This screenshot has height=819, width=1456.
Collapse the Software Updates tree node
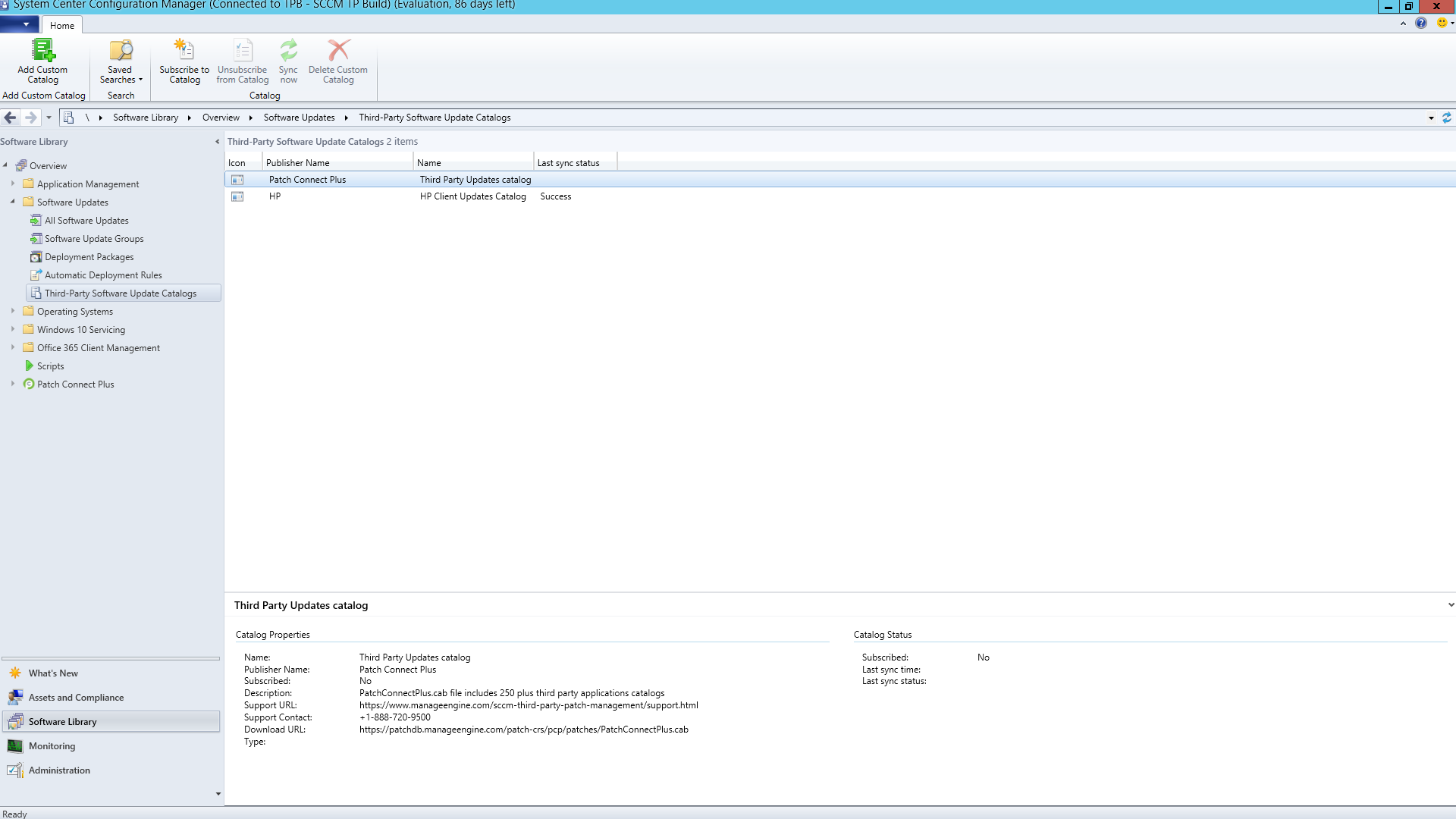point(13,202)
